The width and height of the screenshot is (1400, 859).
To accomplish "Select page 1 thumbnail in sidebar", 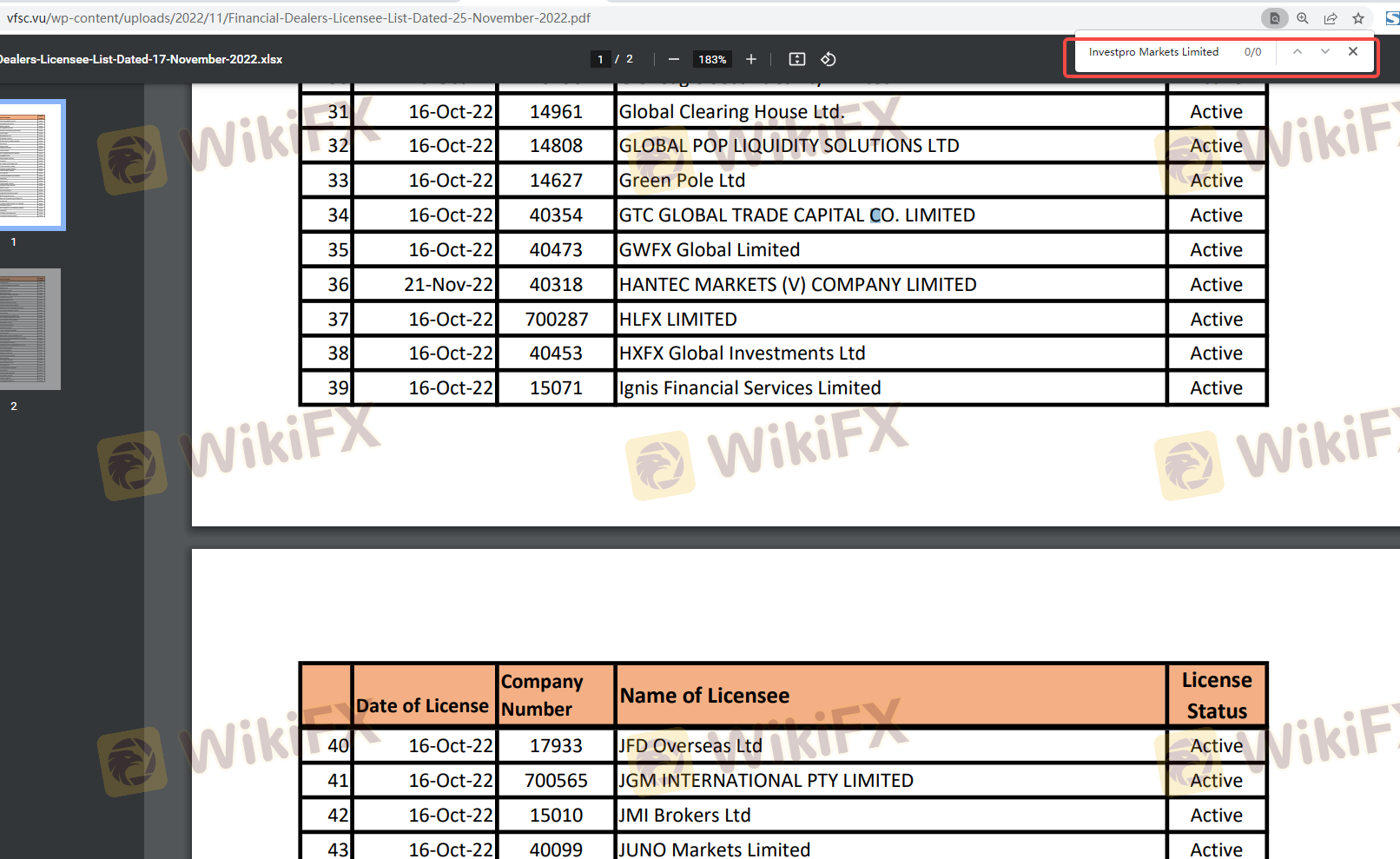I will pos(31,165).
